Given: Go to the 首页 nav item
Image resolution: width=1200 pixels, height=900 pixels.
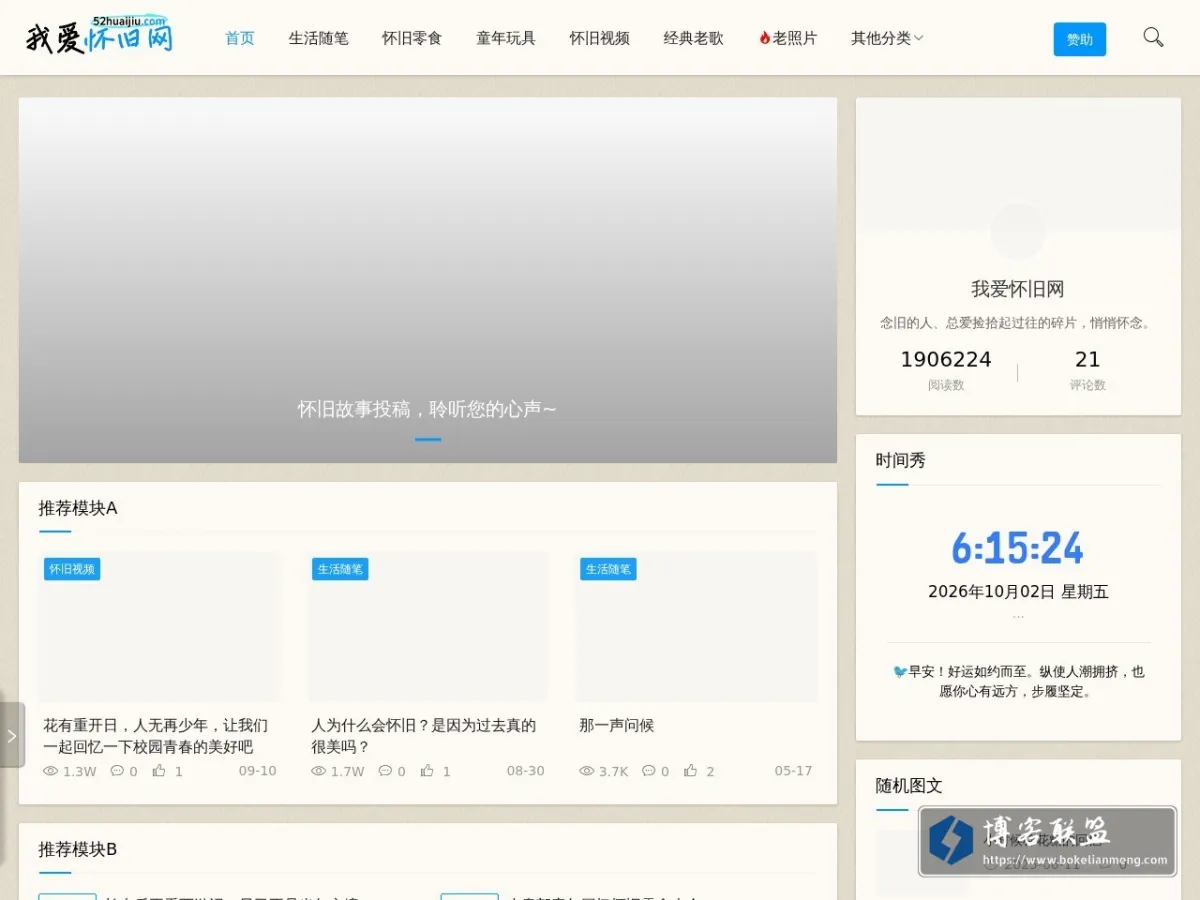Looking at the screenshot, I should [240, 38].
